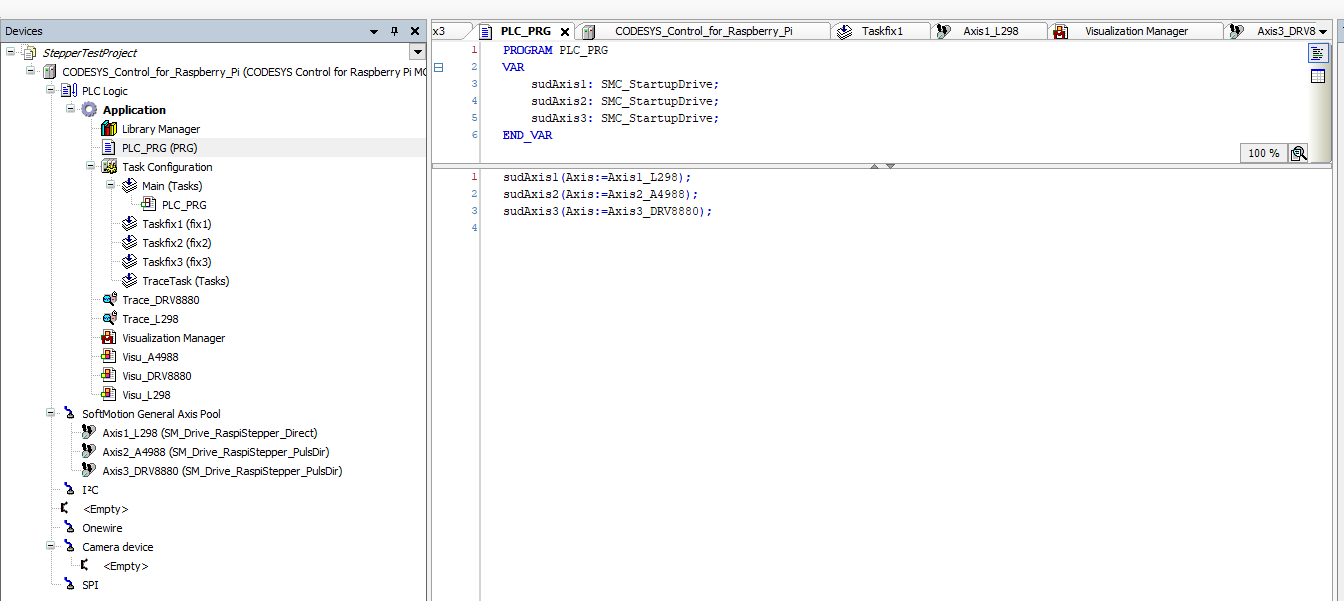Image resolution: width=1344 pixels, height=601 pixels.
Task: Click the Trace_DRV8880 trace icon
Action: tap(109, 300)
